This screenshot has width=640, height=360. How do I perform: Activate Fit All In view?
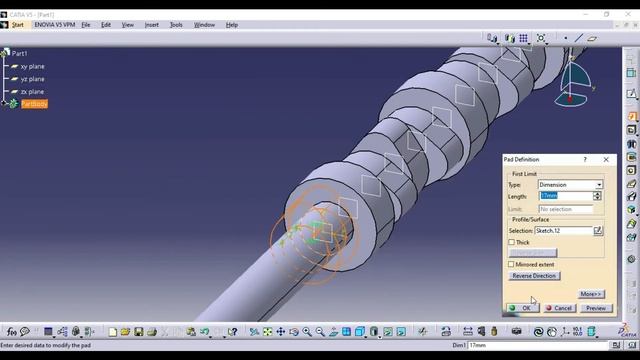267,332
